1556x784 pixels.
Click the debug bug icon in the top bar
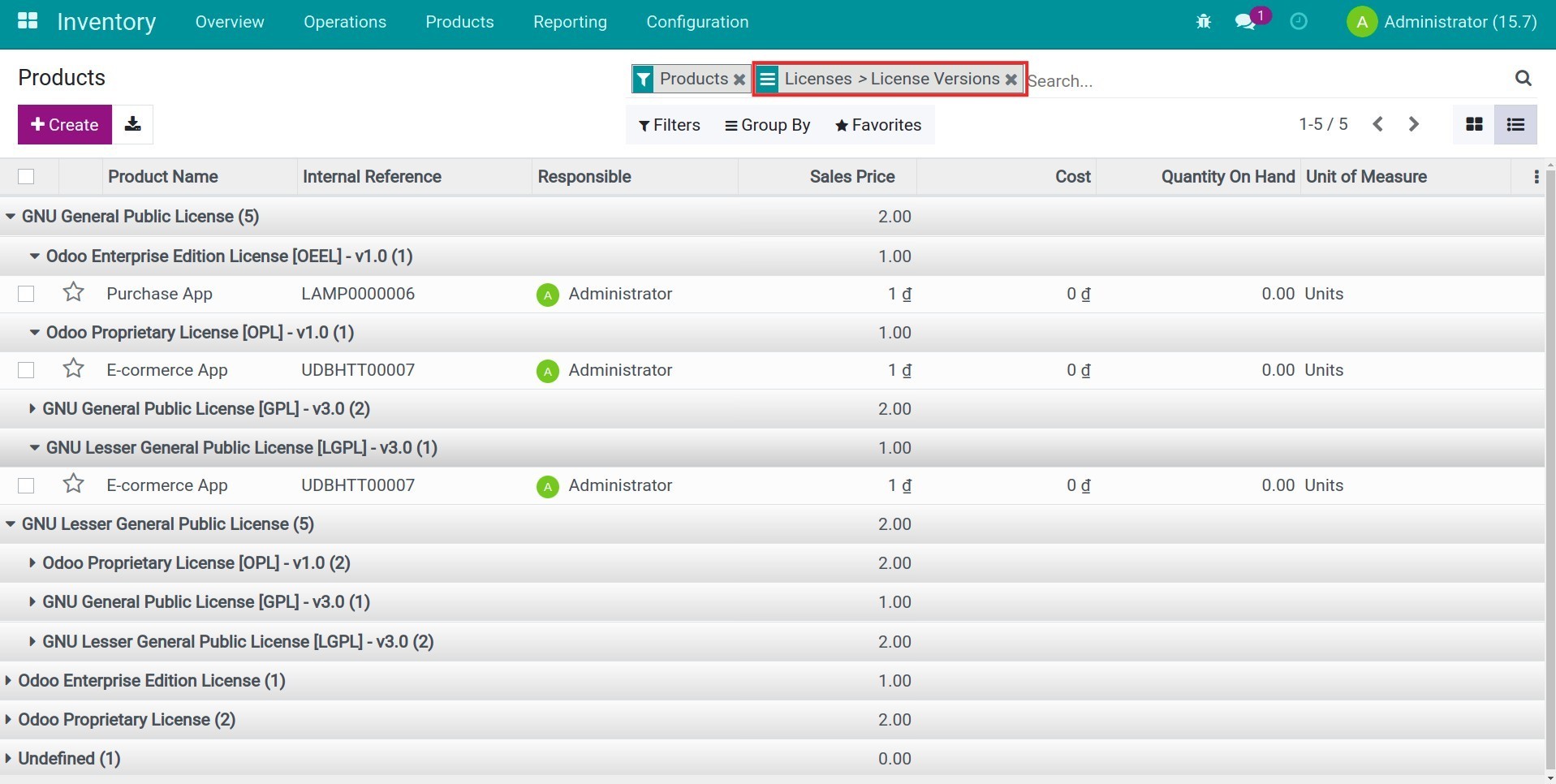click(x=1203, y=21)
